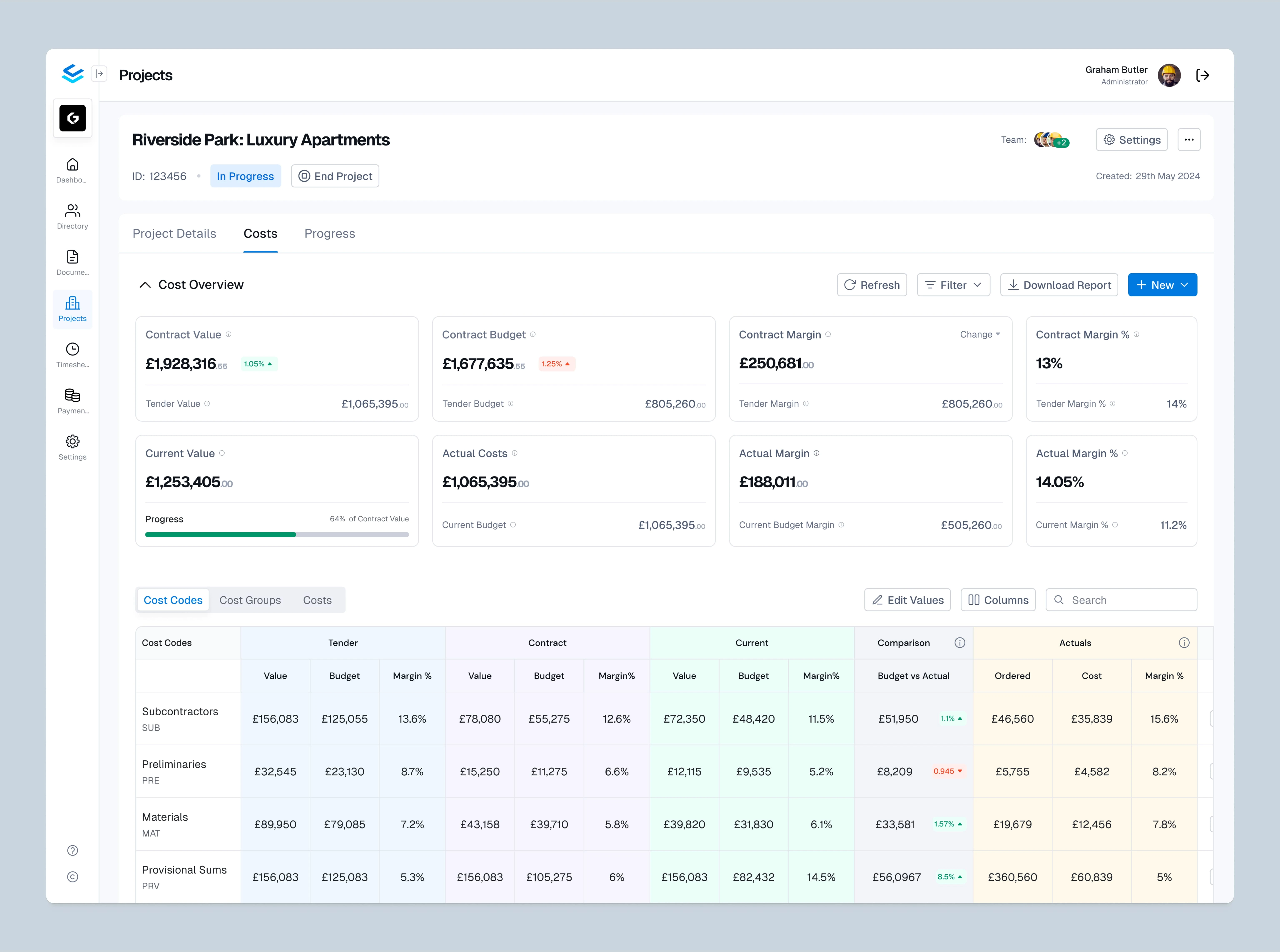The width and height of the screenshot is (1280, 952).
Task: Click the green Progress bar under Current Value
Action: 220,534
